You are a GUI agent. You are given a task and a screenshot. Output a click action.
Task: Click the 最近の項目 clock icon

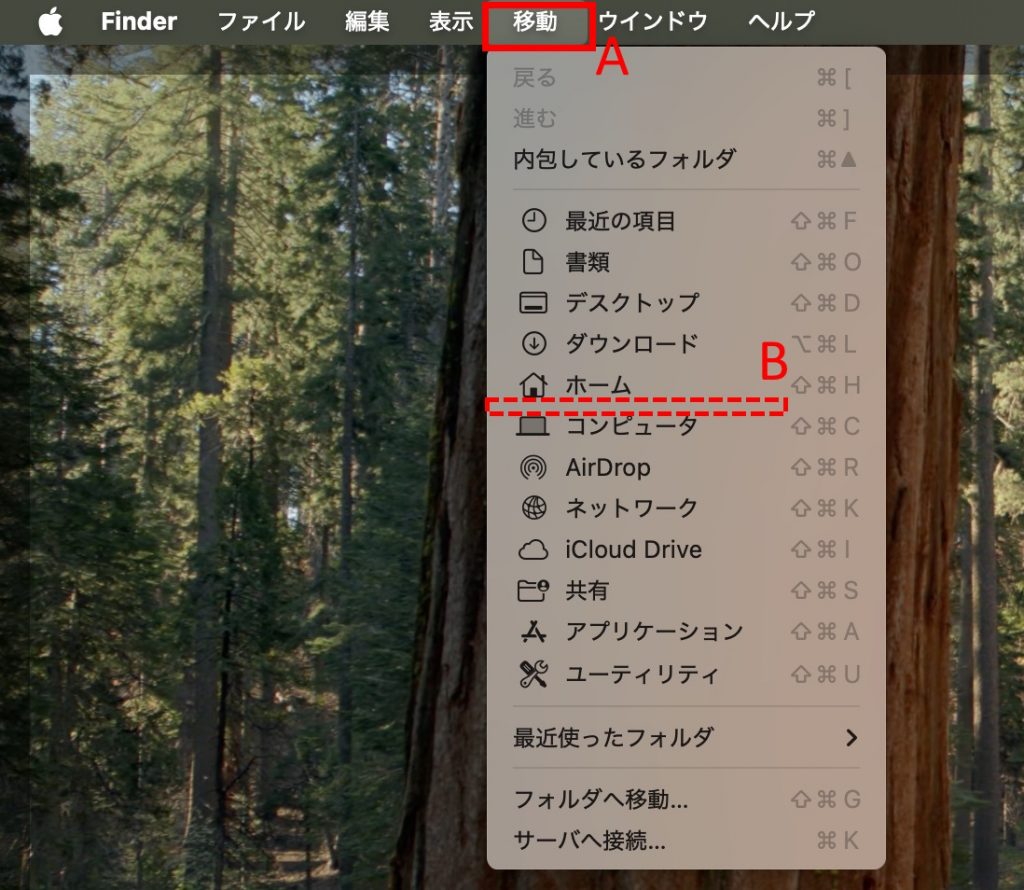click(534, 221)
